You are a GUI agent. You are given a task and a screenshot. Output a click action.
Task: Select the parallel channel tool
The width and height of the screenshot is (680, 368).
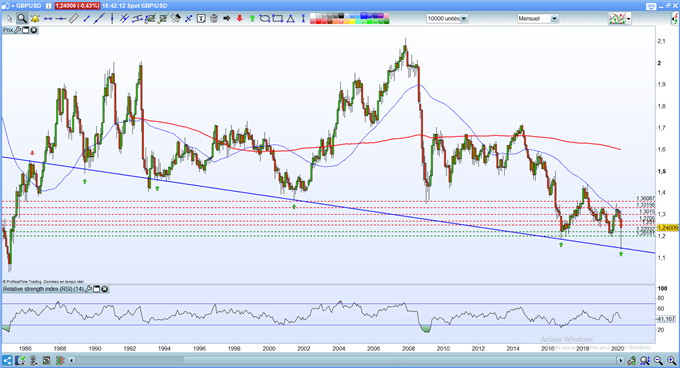137,19
